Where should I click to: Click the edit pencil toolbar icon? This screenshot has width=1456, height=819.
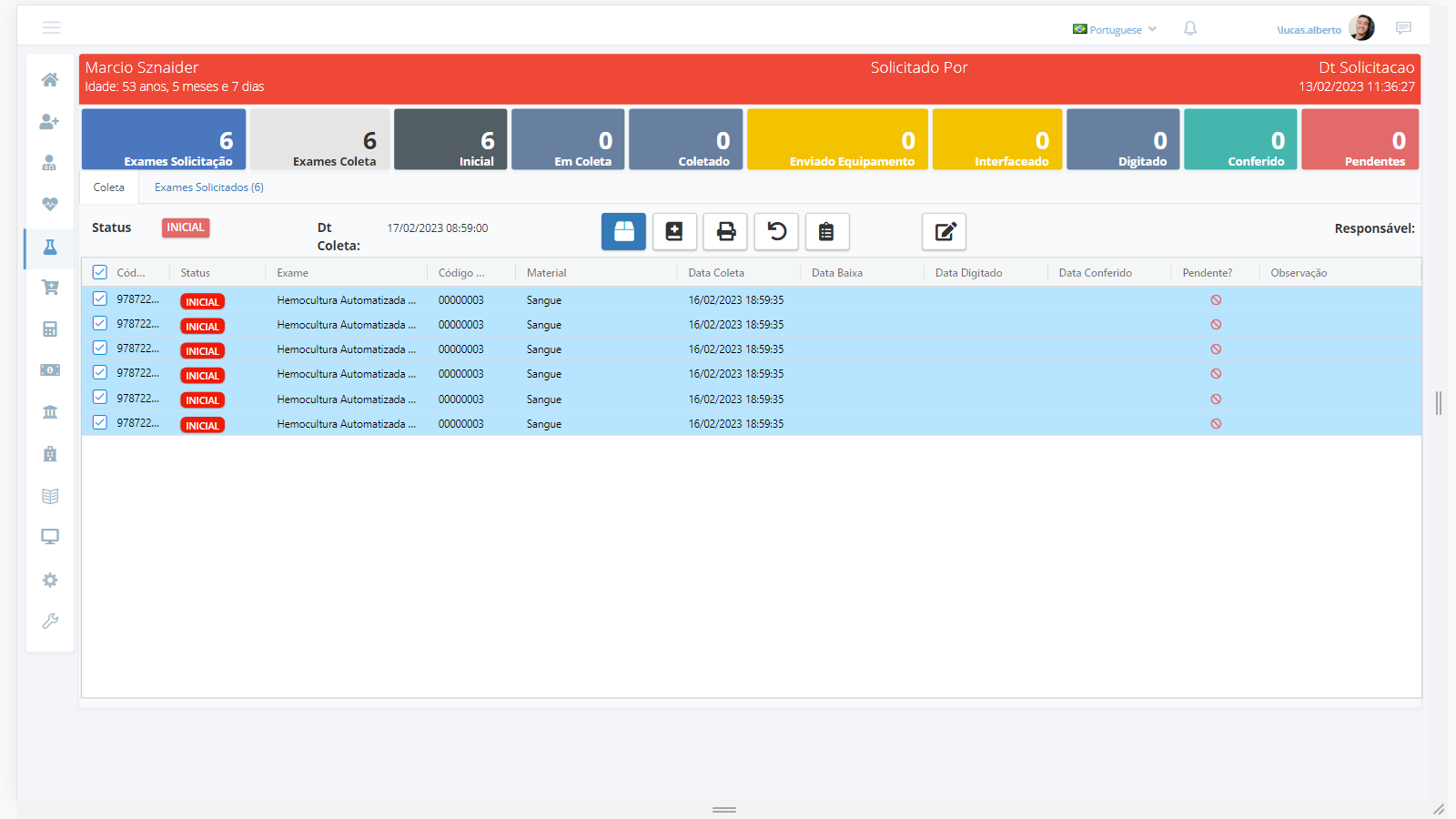coord(944,232)
